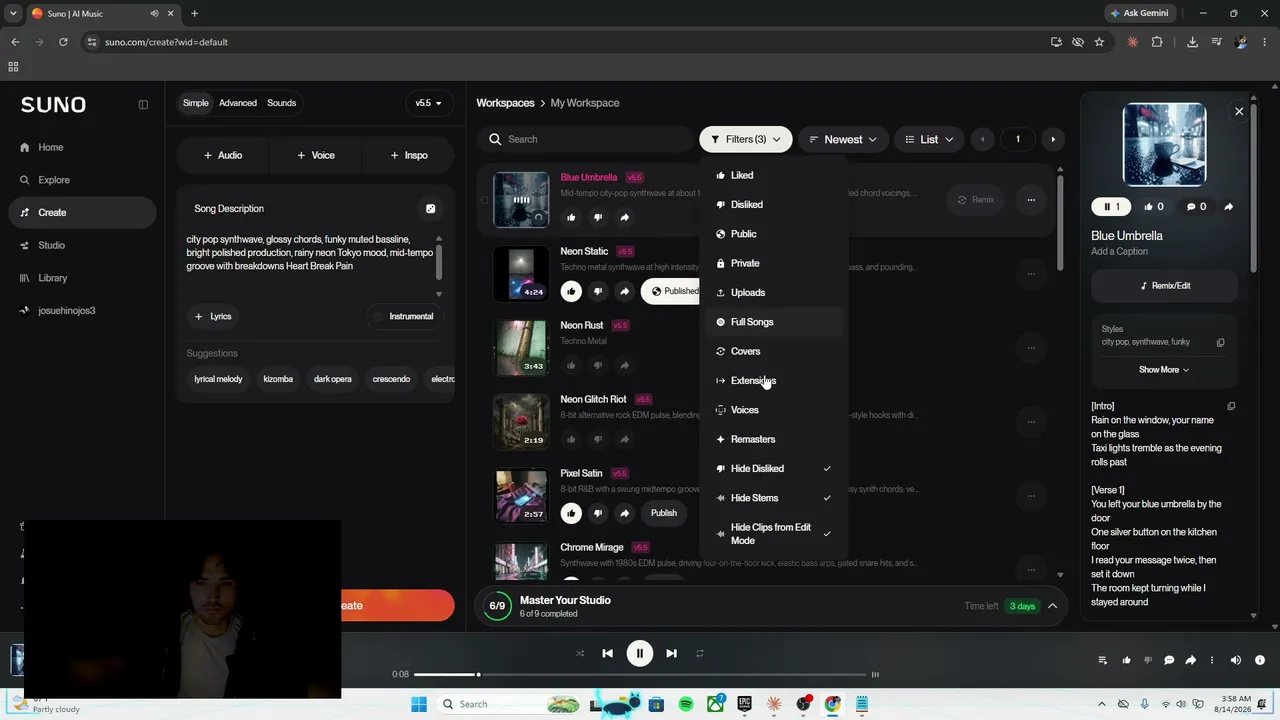
Task: Expand Show More under Styles
Action: point(1164,370)
